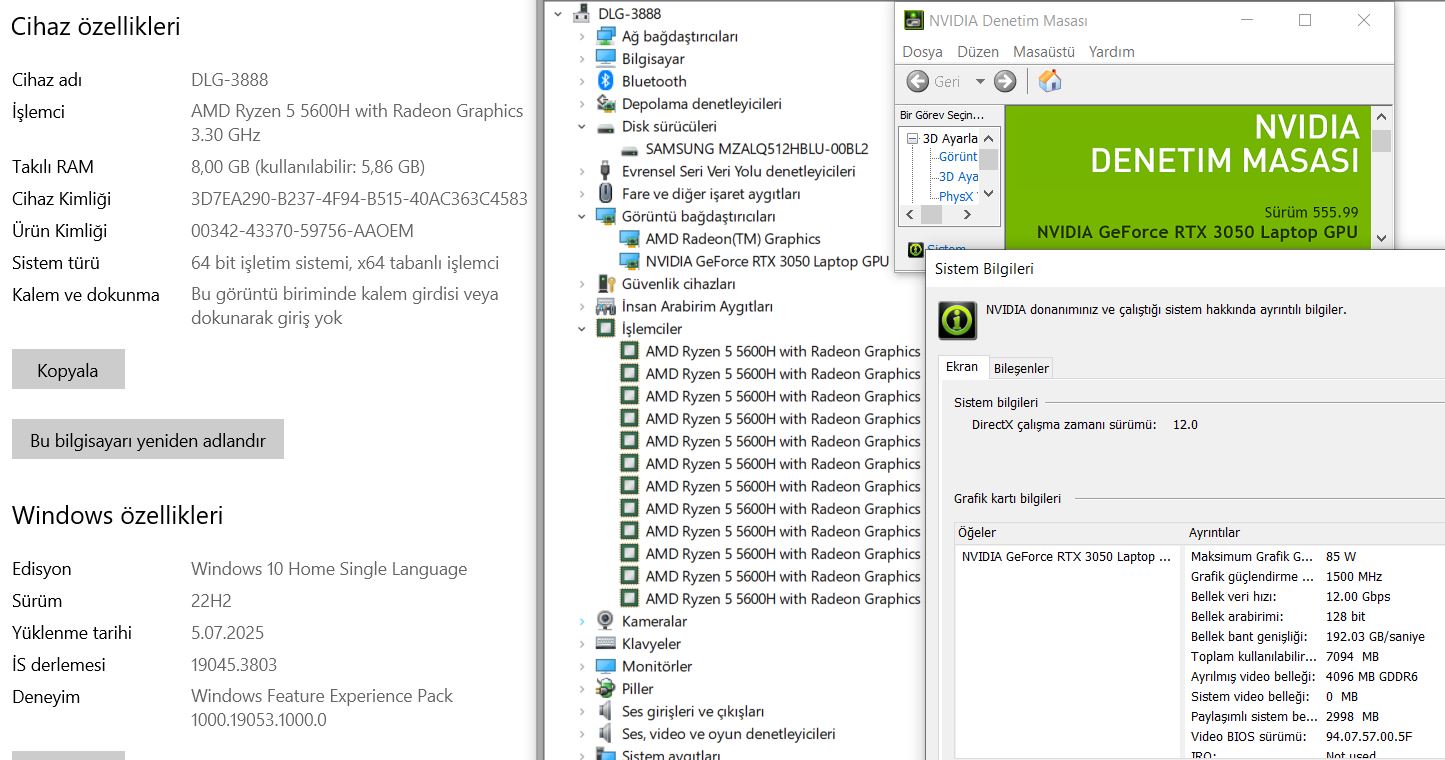The width and height of the screenshot is (1445, 760).
Task: Click the İşlemciler processor category icon
Action: tap(605, 329)
